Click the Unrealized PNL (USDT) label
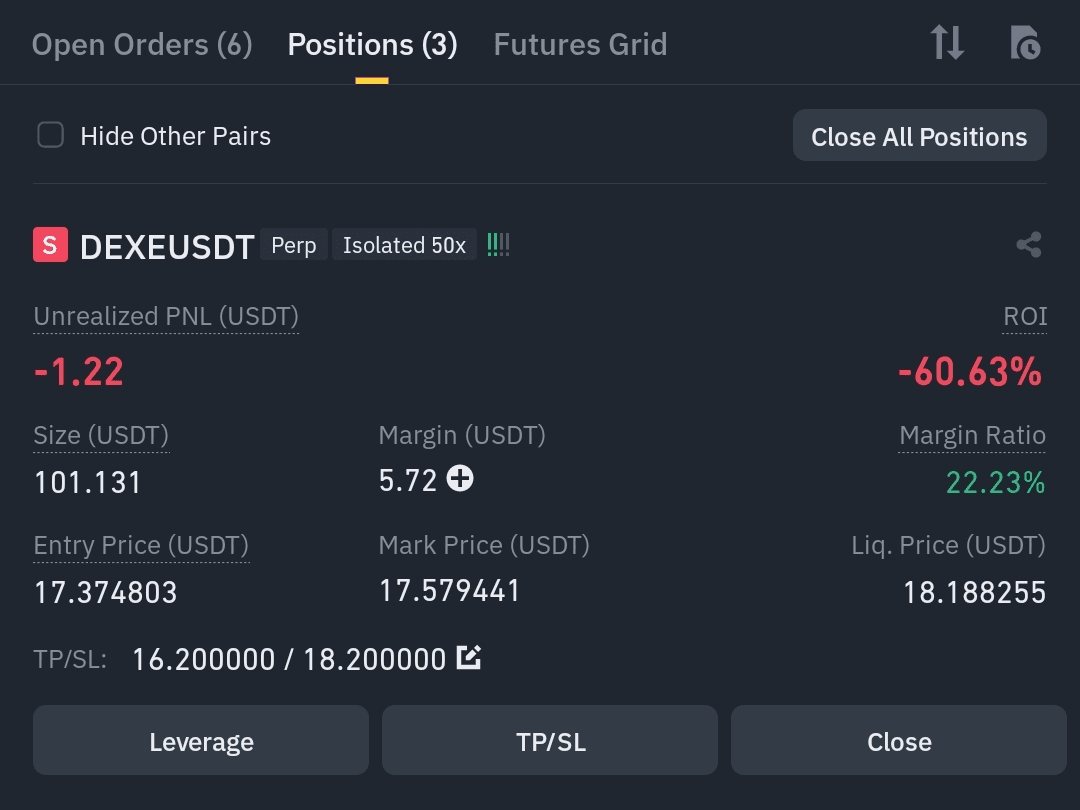This screenshot has height=810, width=1080. pos(166,317)
